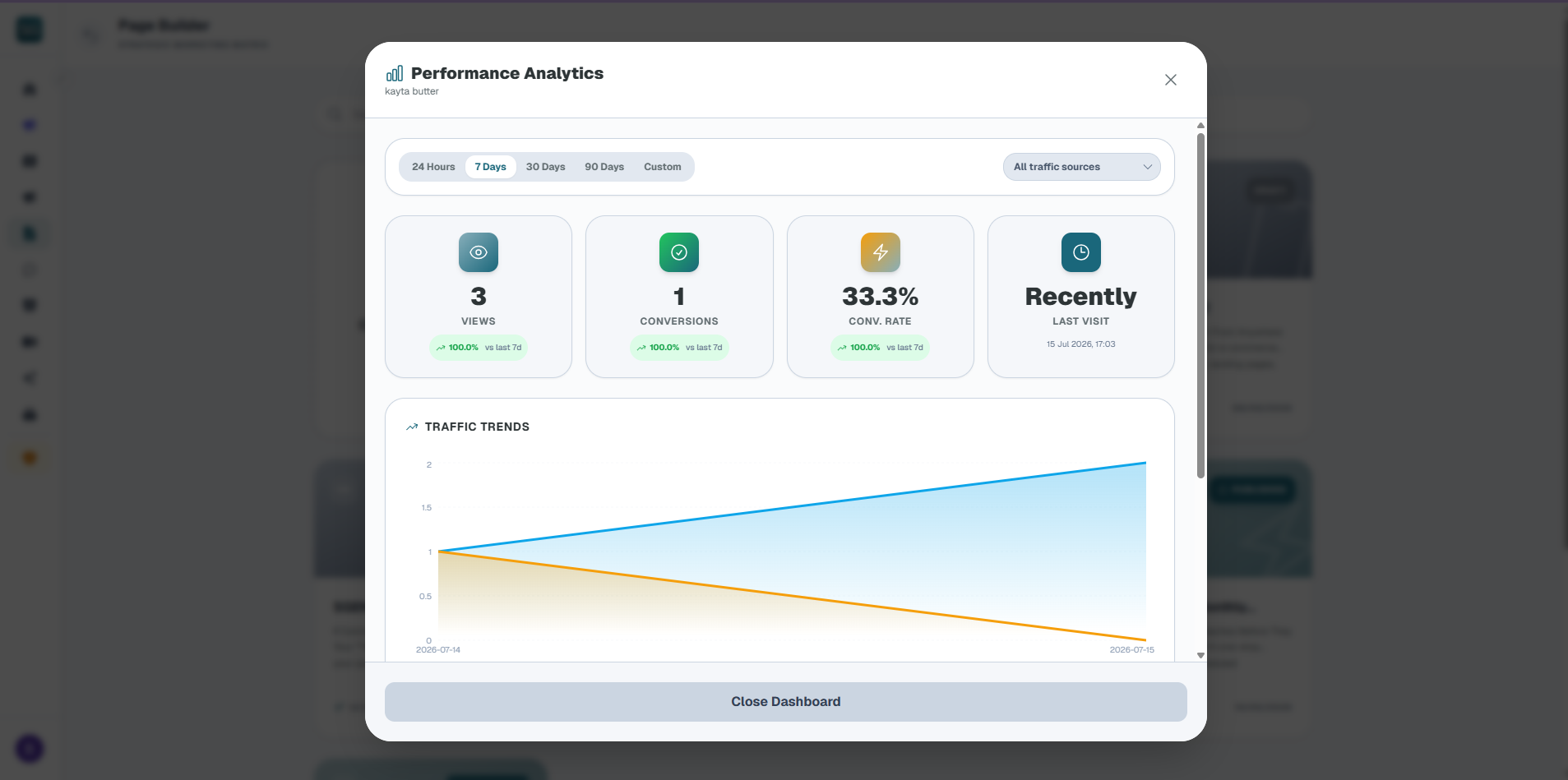Click the user avatar in background sidebar
Image resolution: width=1568 pixels, height=780 pixels.
pyautogui.click(x=30, y=749)
